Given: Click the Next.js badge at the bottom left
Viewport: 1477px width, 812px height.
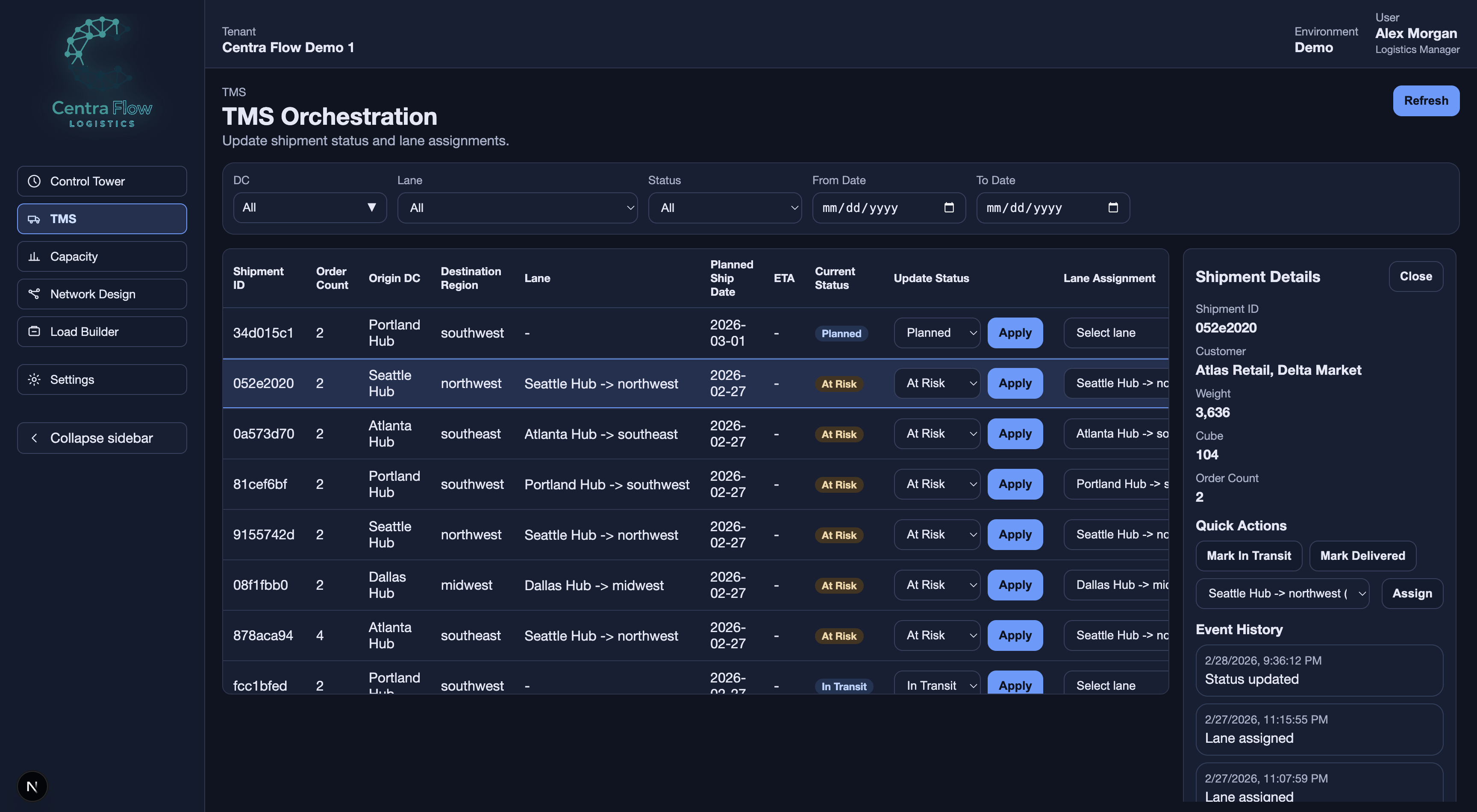Looking at the screenshot, I should pos(32,786).
